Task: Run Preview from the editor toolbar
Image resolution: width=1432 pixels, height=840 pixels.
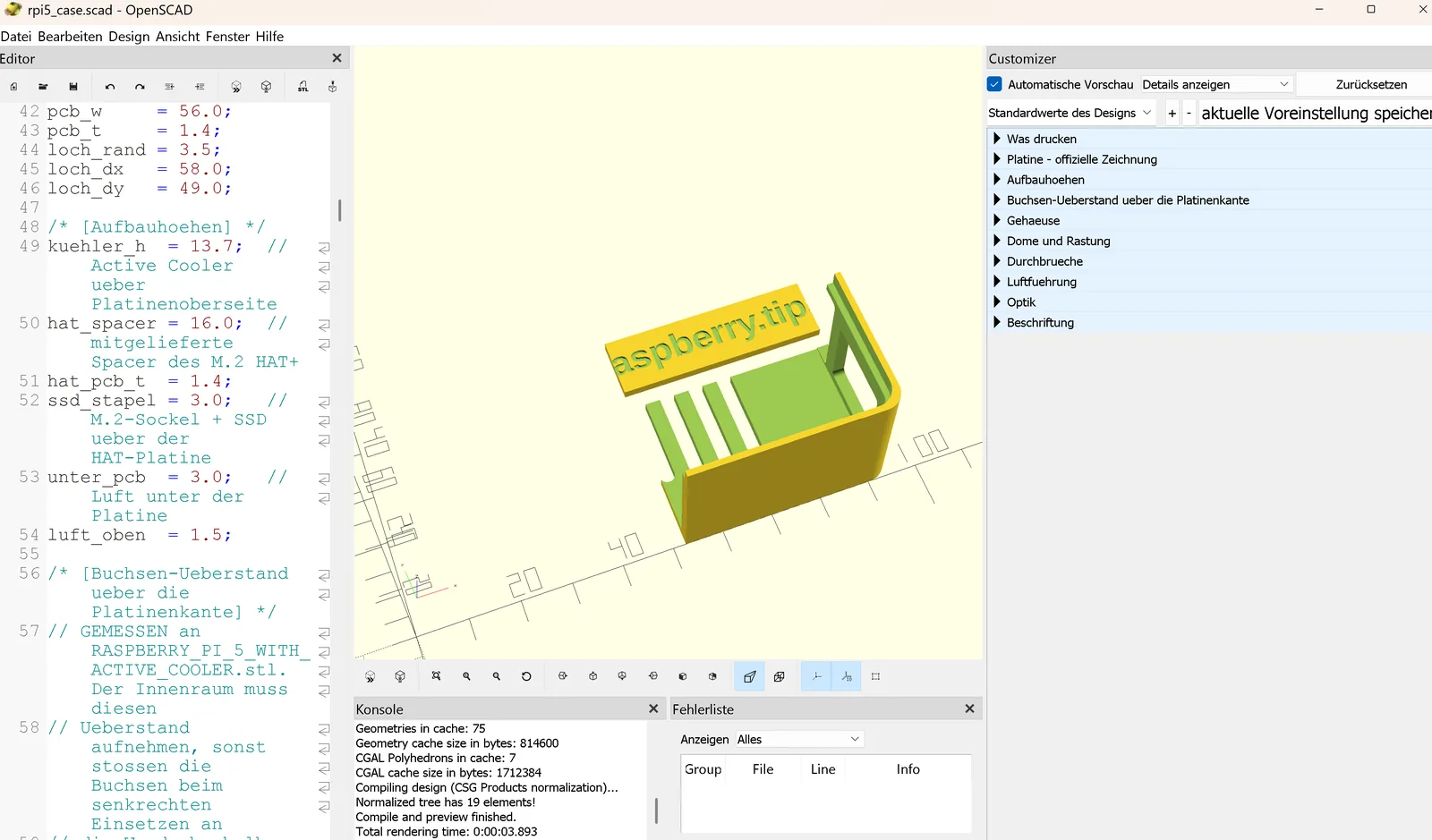Action: click(236, 87)
